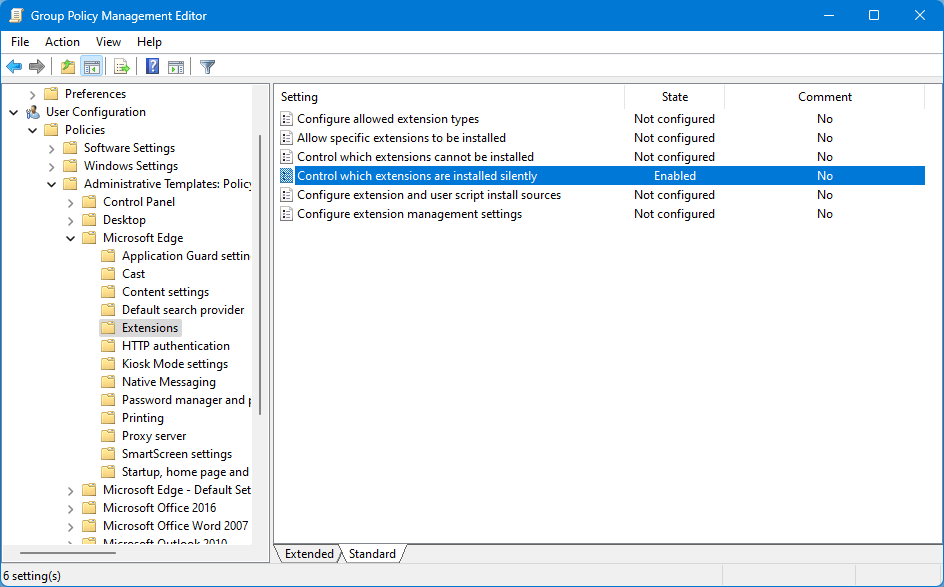Click the User Configuration node icon

click(33, 112)
